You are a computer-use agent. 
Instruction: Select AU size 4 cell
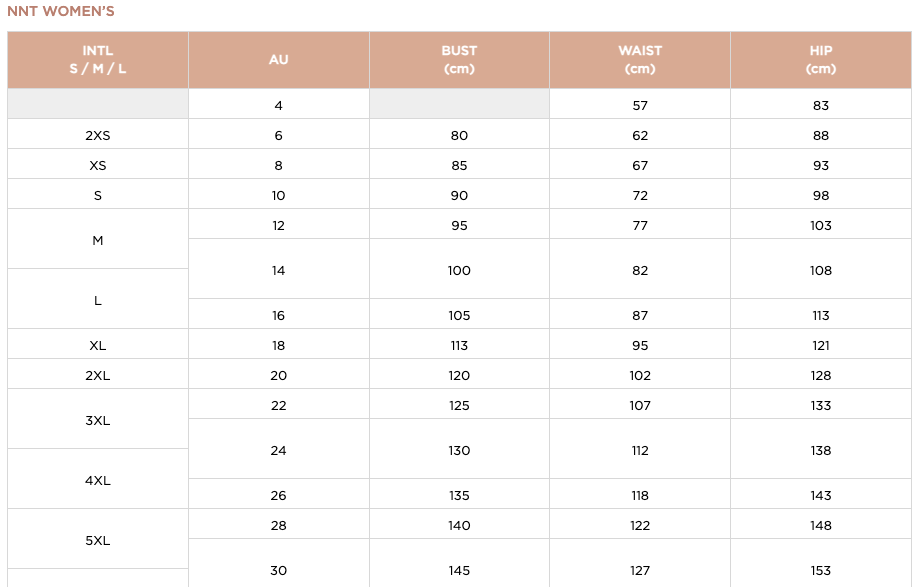tap(279, 105)
